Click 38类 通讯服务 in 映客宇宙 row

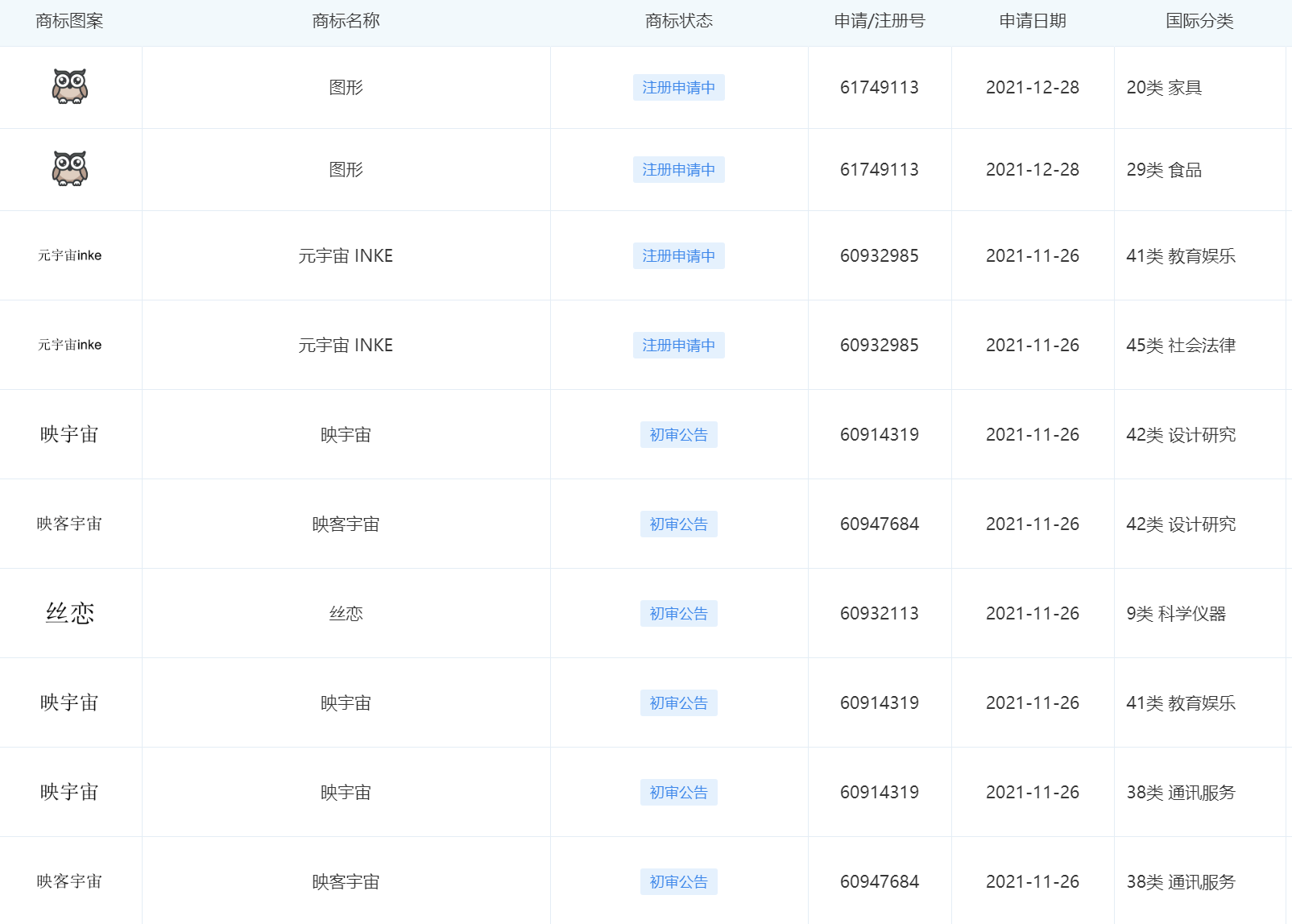coord(1181,881)
